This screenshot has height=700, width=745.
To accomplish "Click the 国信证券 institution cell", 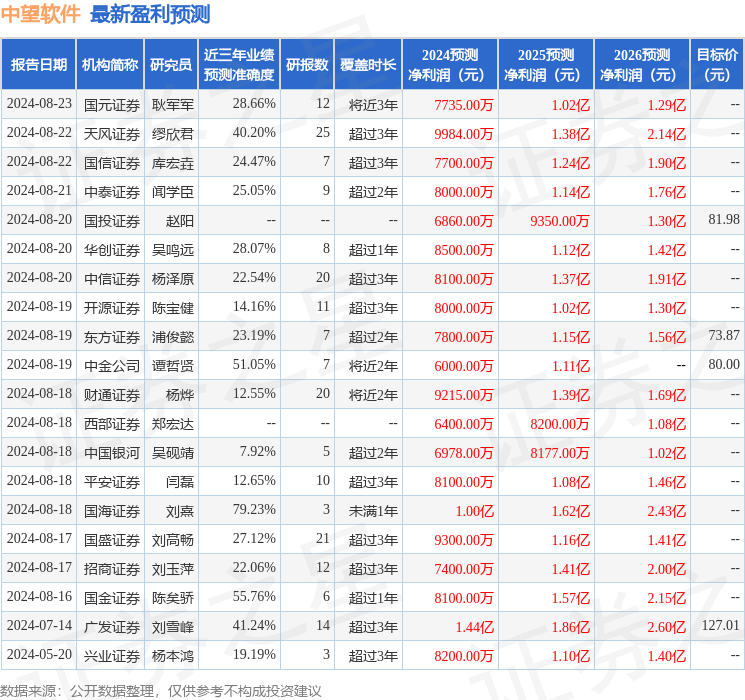I will [112, 163].
